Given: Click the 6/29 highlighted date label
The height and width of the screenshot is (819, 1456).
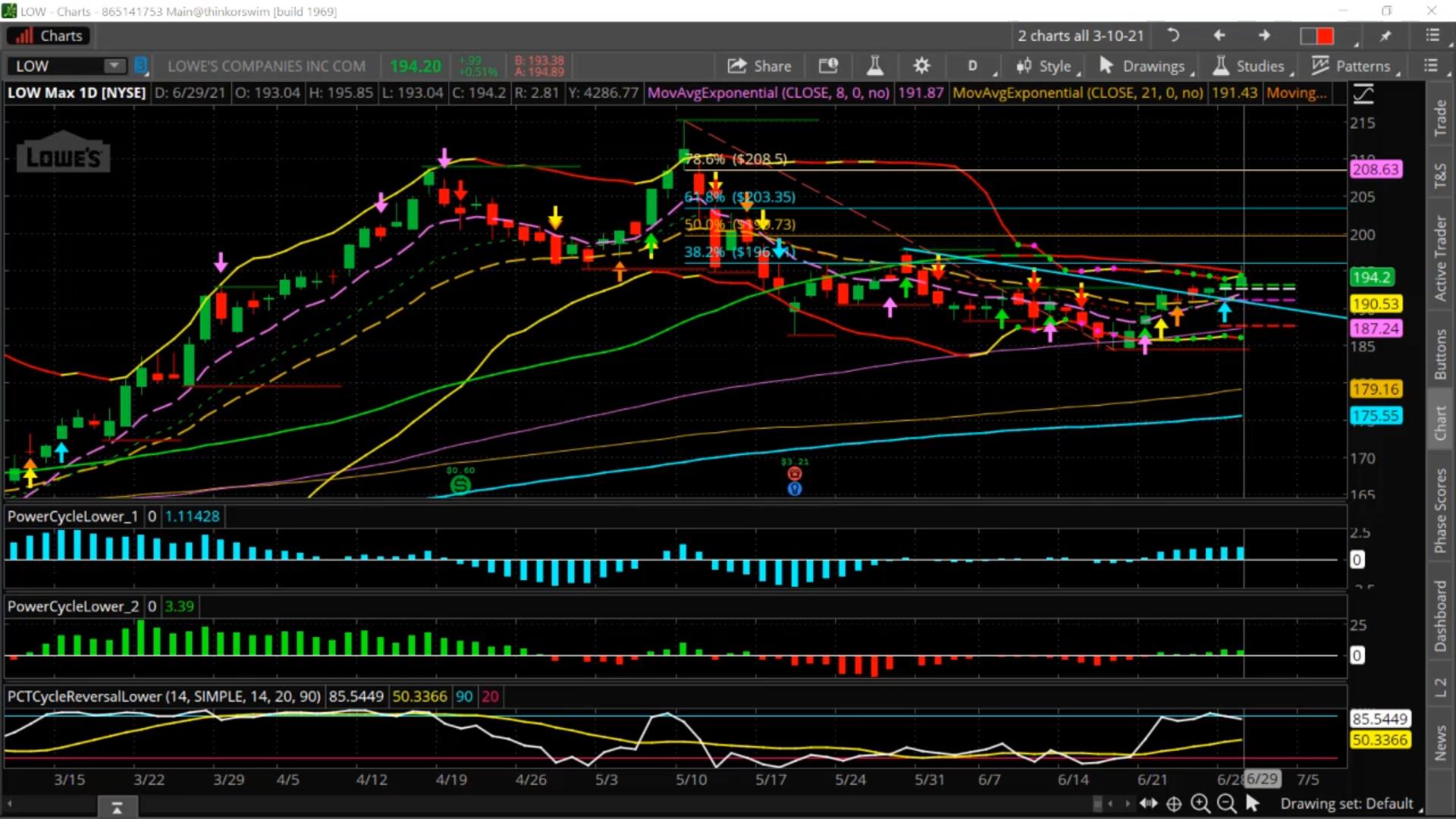Looking at the screenshot, I should (1263, 779).
